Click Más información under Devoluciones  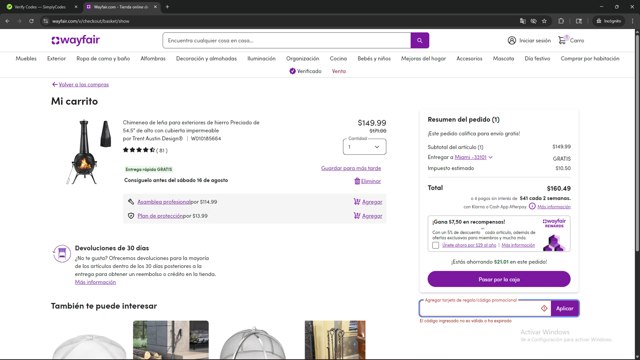click(95, 282)
